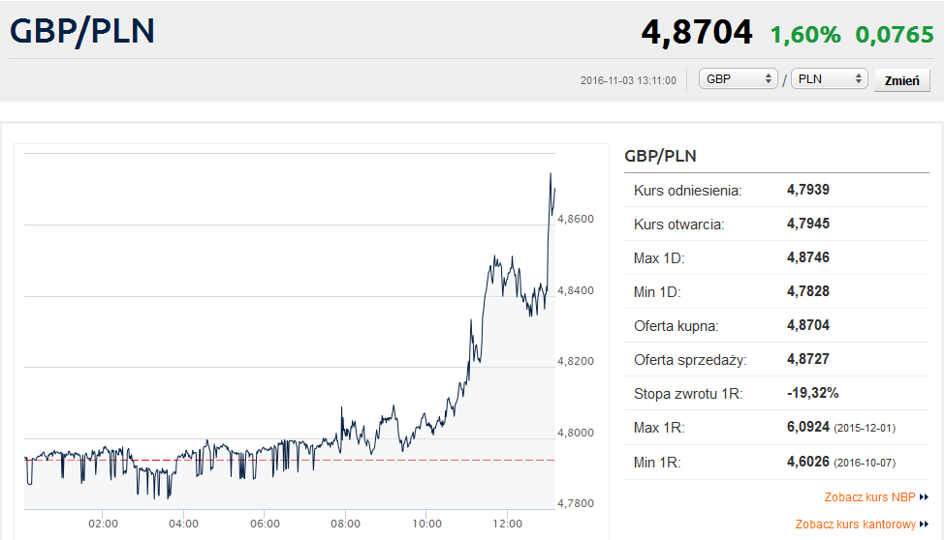Click the timestamp 2016-11-03 13:11:00
The width and height of the screenshot is (945, 540).
tap(628, 80)
